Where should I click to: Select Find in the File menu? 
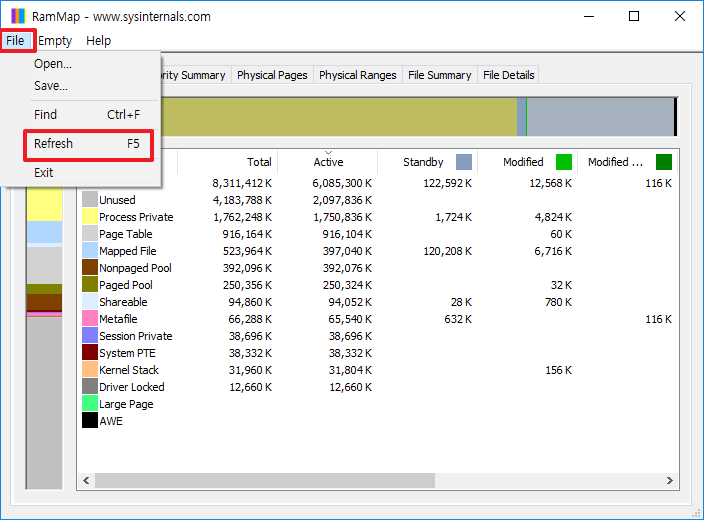(87, 115)
